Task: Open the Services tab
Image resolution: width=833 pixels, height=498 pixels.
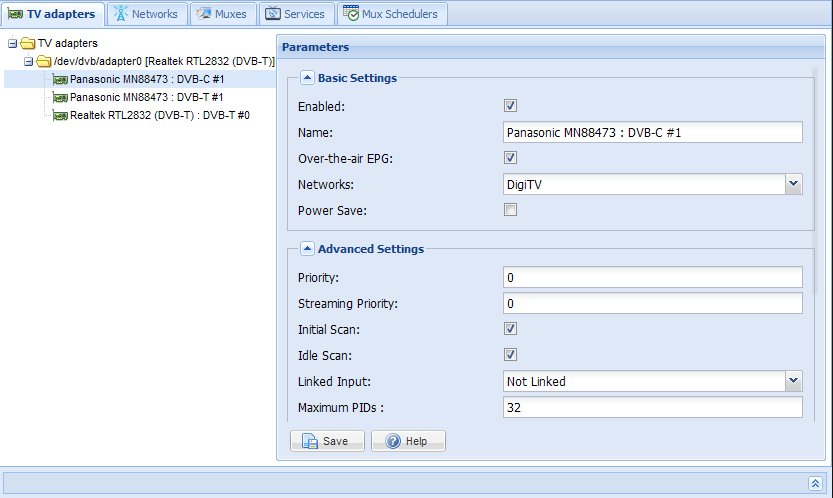Action: pyautogui.click(x=296, y=14)
